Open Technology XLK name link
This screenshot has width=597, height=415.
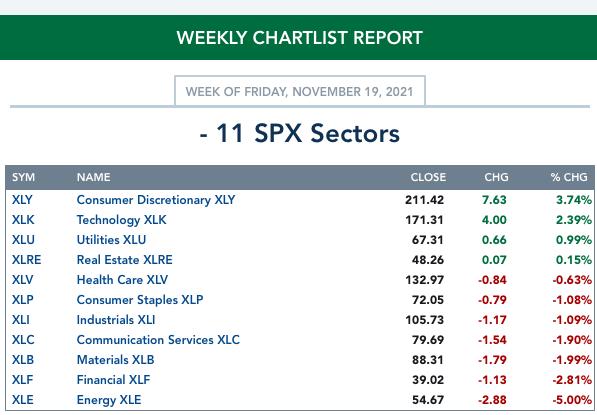(x=121, y=220)
